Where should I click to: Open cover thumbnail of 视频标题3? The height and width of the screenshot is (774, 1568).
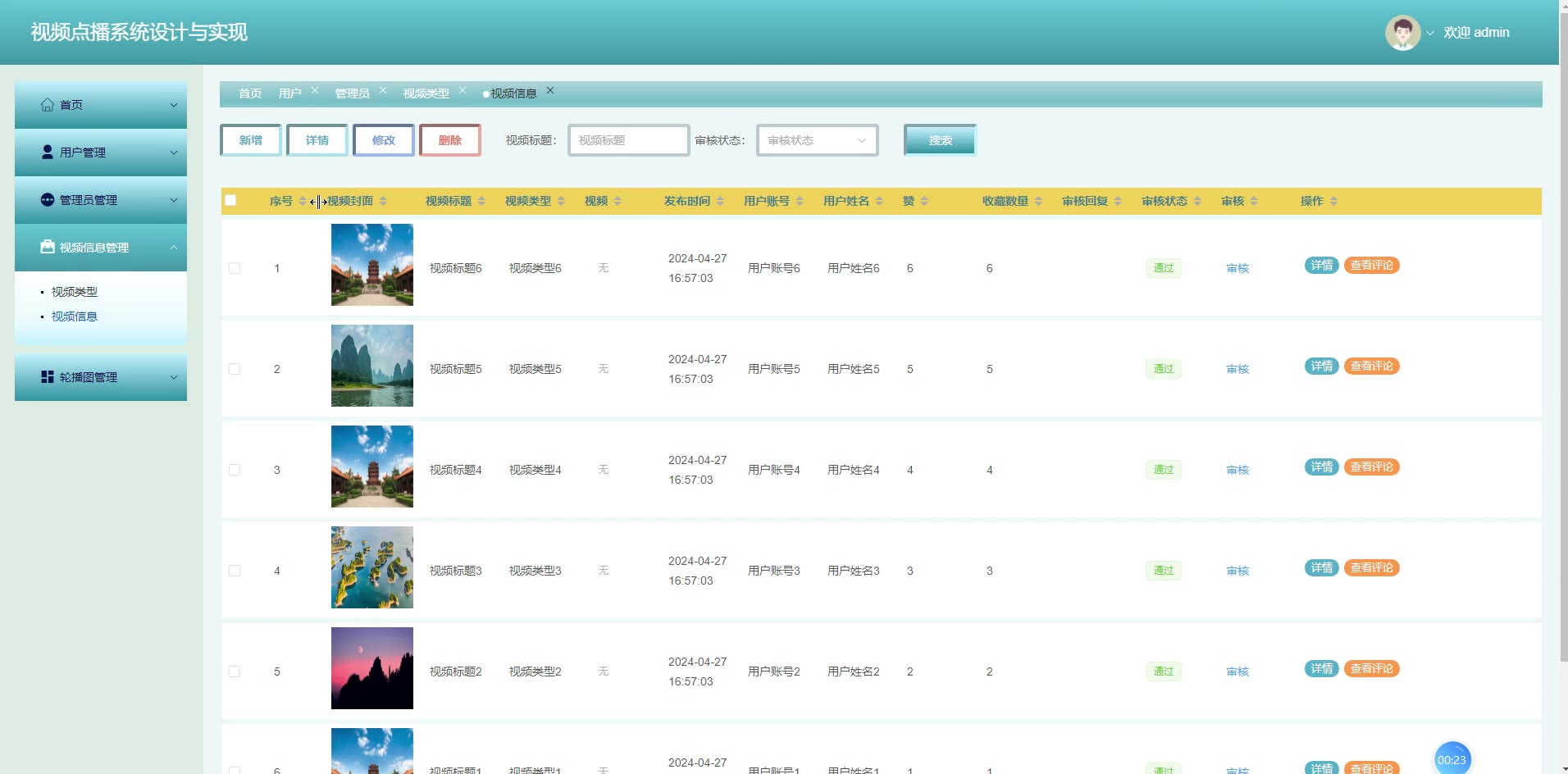372,567
